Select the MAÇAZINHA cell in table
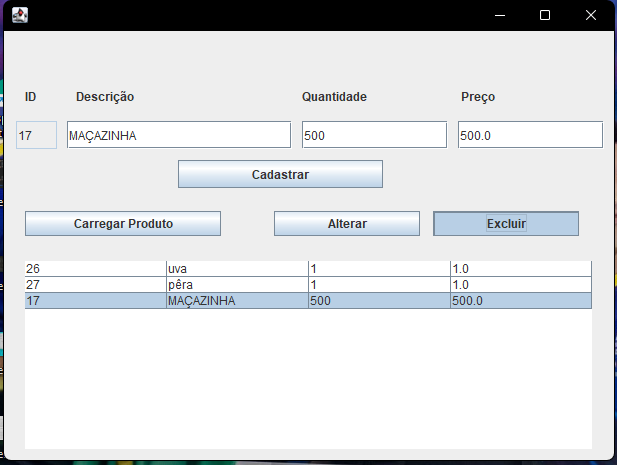617x465 pixels. point(237,301)
